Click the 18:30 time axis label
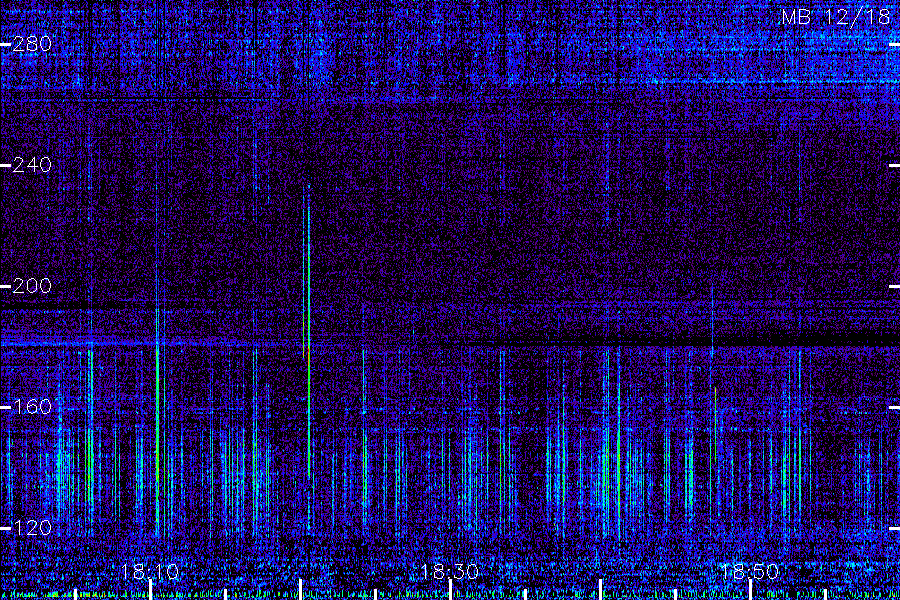Screen dimensions: 900x600 [449, 572]
